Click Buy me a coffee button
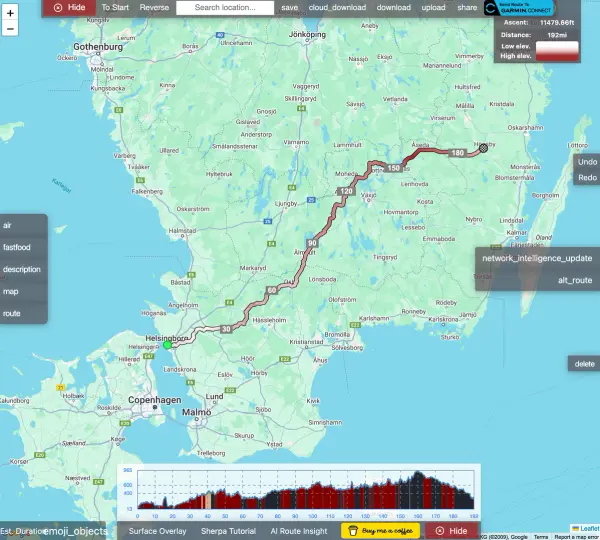The width and height of the screenshot is (600, 540). click(x=380, y=531)
